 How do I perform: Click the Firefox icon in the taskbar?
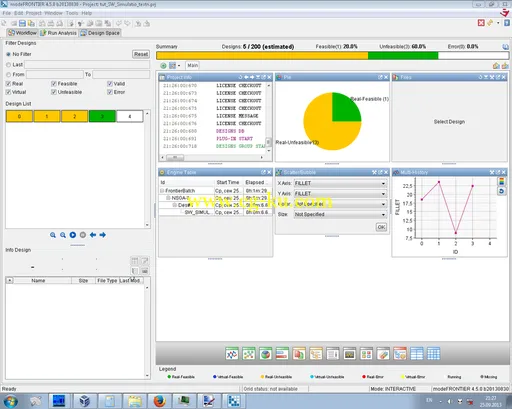(x=159, y=401)
